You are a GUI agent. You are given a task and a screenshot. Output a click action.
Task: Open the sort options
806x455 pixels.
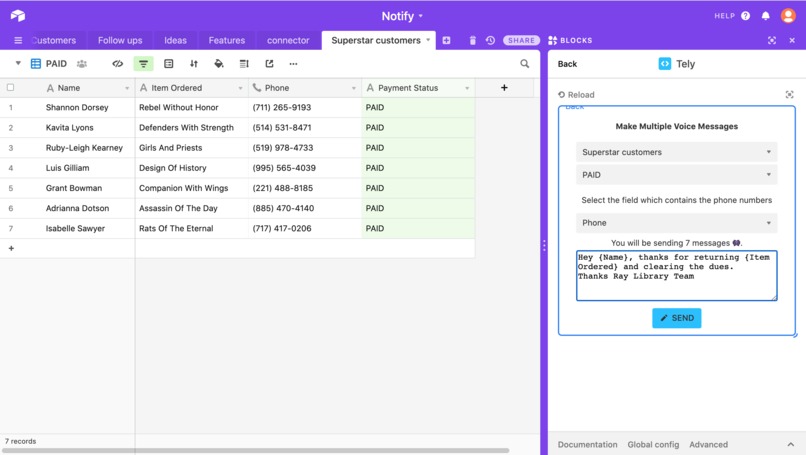(194, 64)
